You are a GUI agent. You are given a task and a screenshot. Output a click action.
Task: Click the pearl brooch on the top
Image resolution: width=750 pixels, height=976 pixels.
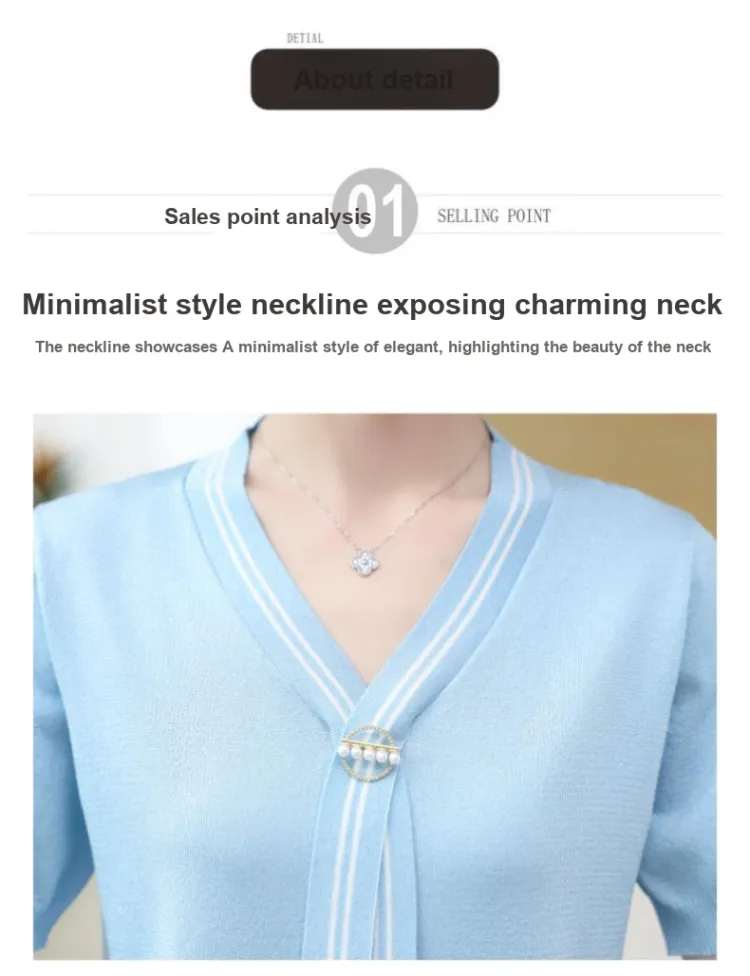pyautogui.click(x=370, y=753)
